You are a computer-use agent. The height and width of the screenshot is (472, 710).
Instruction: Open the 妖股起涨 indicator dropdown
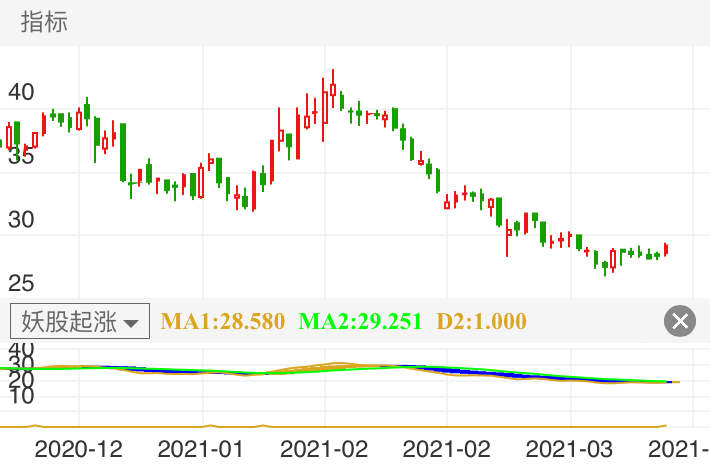click(80, 321)
